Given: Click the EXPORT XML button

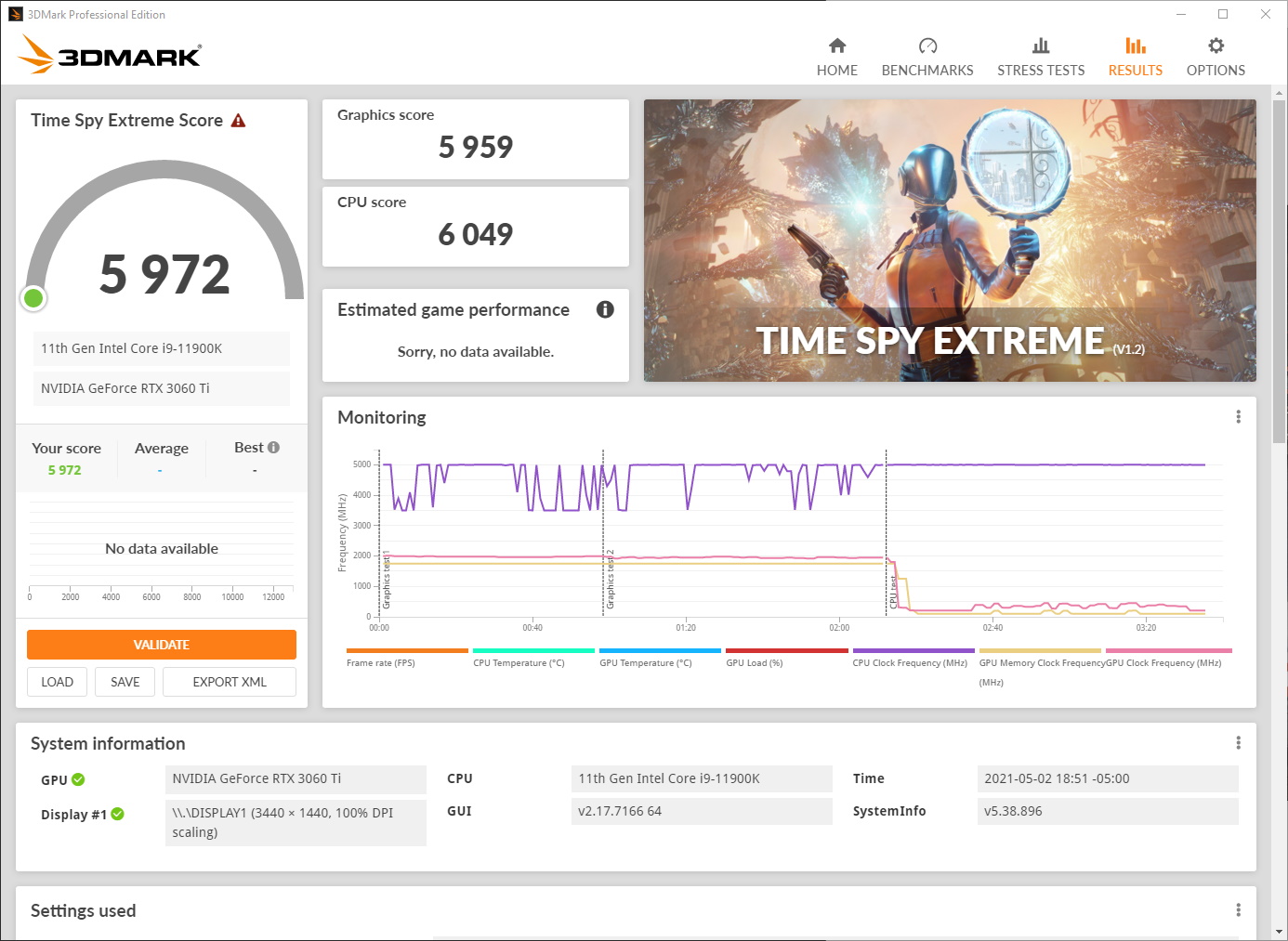Looking at the screenshot, I should tap(230, 682).
